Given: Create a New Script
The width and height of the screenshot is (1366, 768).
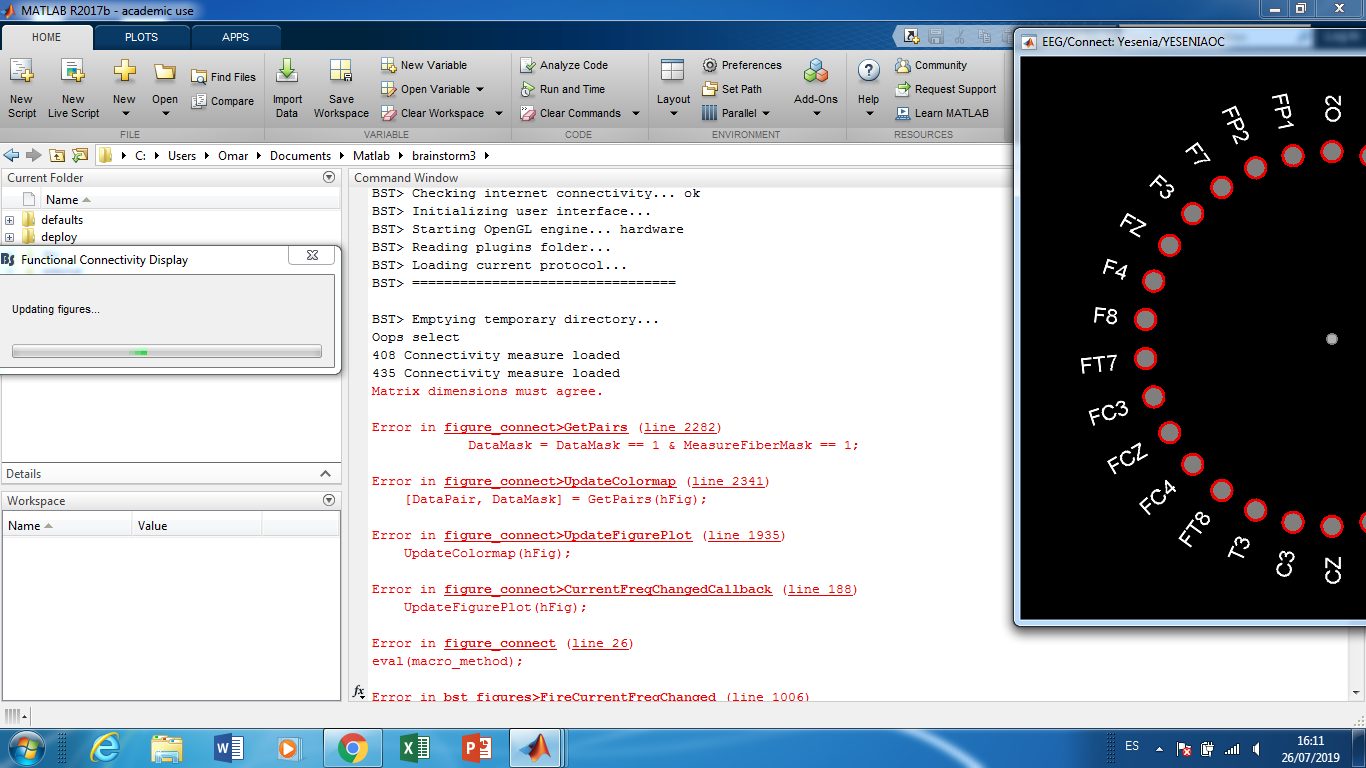Looking at the screenshot, I should pos(21,88).
